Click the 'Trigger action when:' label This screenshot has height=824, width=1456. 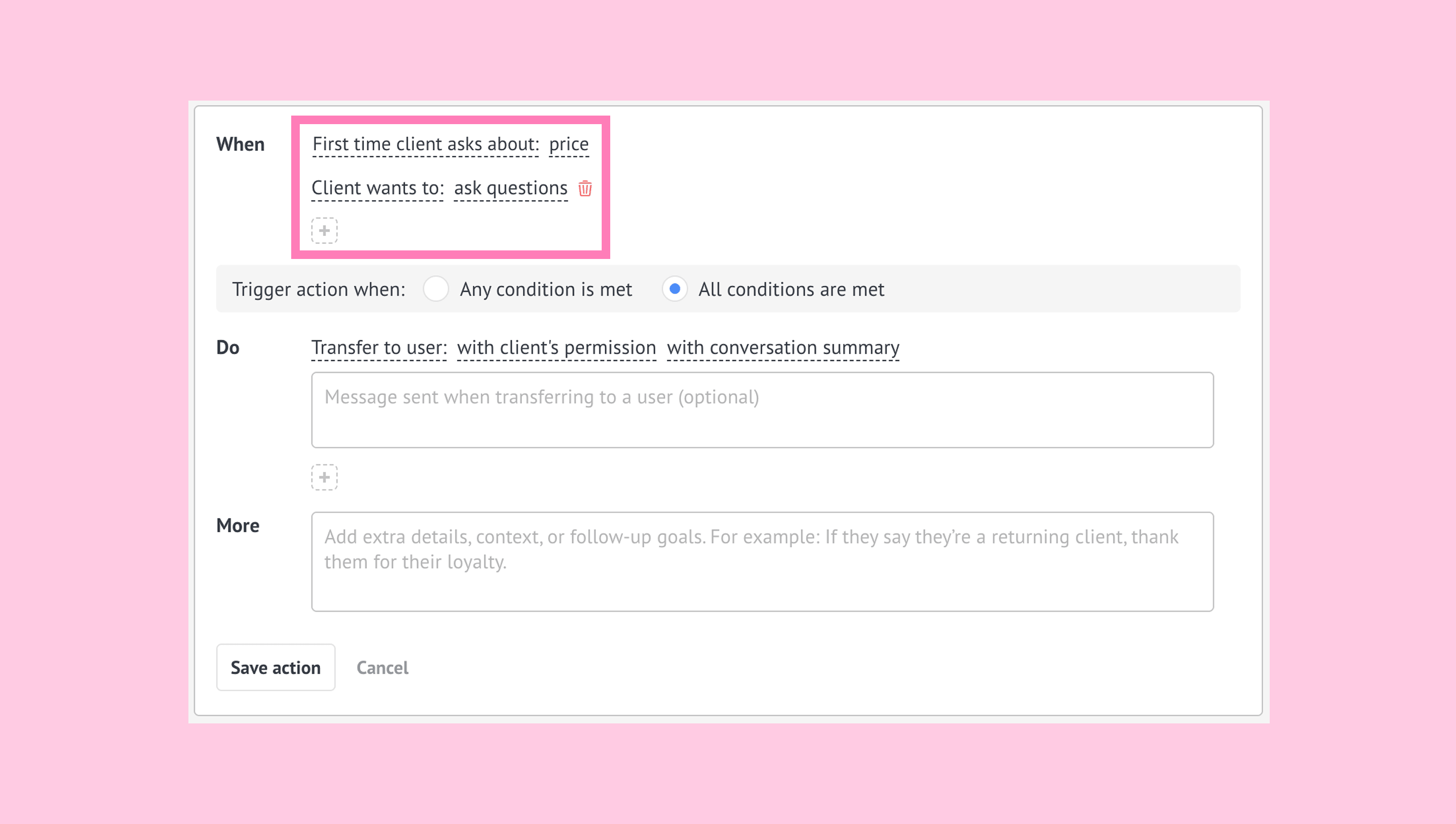[318, 289]
